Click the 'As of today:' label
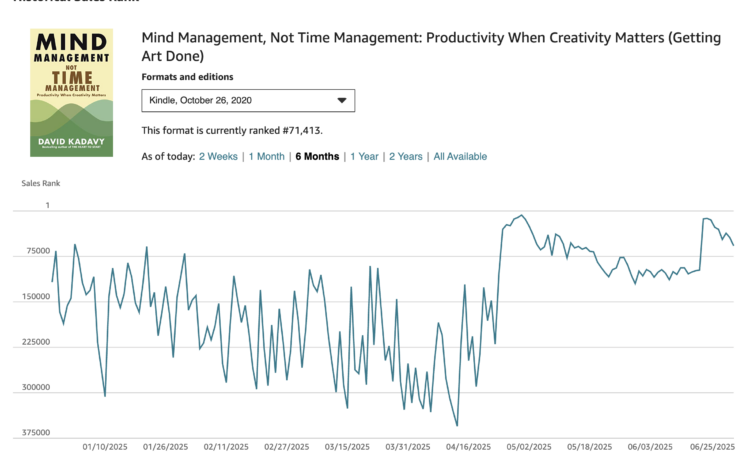Viewport: 750px width, 468px height. tap(168, 156)
